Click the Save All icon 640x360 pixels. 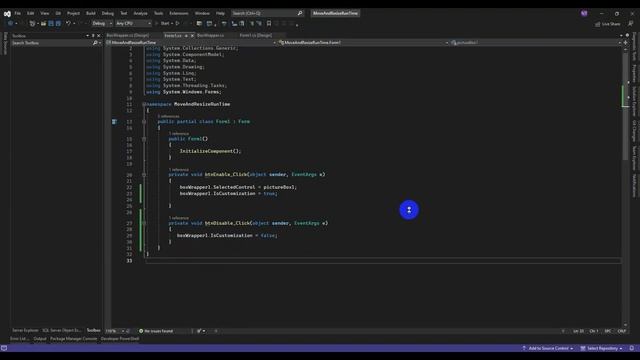(58, 24)
